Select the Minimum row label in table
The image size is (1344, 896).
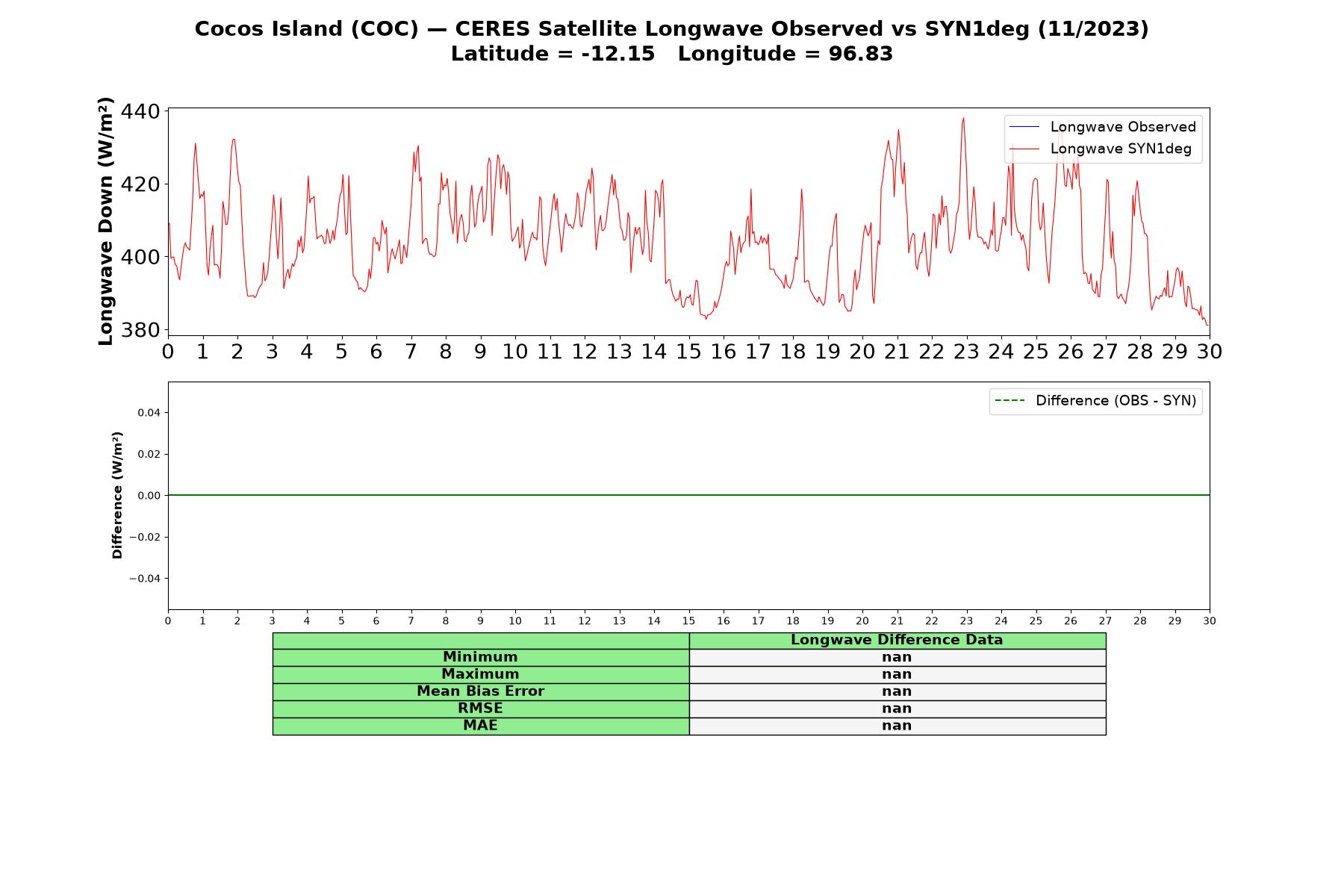480,657
